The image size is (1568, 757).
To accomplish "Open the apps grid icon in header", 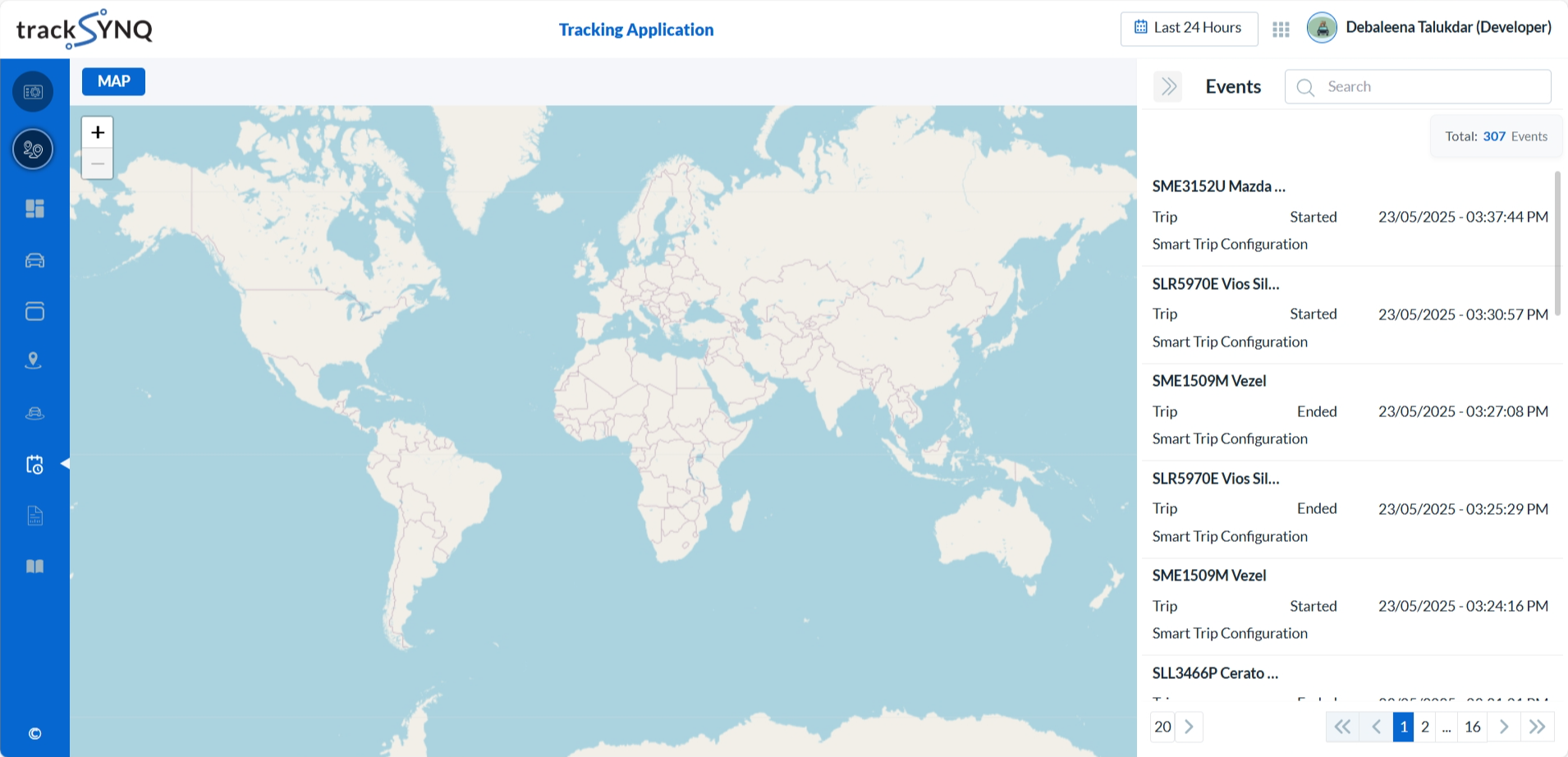I will [1280, 28].
